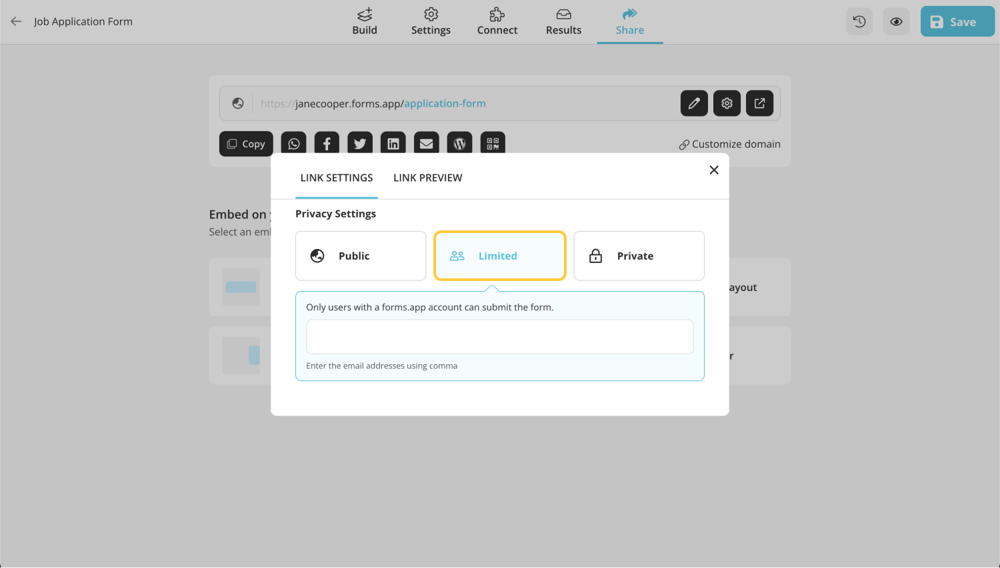Image resolution: width=1000 pixels, height=568 pixels.
Task: Open the Results tab
Action: point(563,21)
